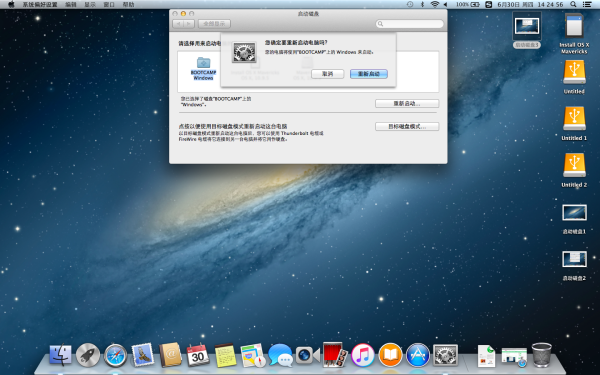
Task: Click the date and time in menu bar
Action: [x=530, y=5]
